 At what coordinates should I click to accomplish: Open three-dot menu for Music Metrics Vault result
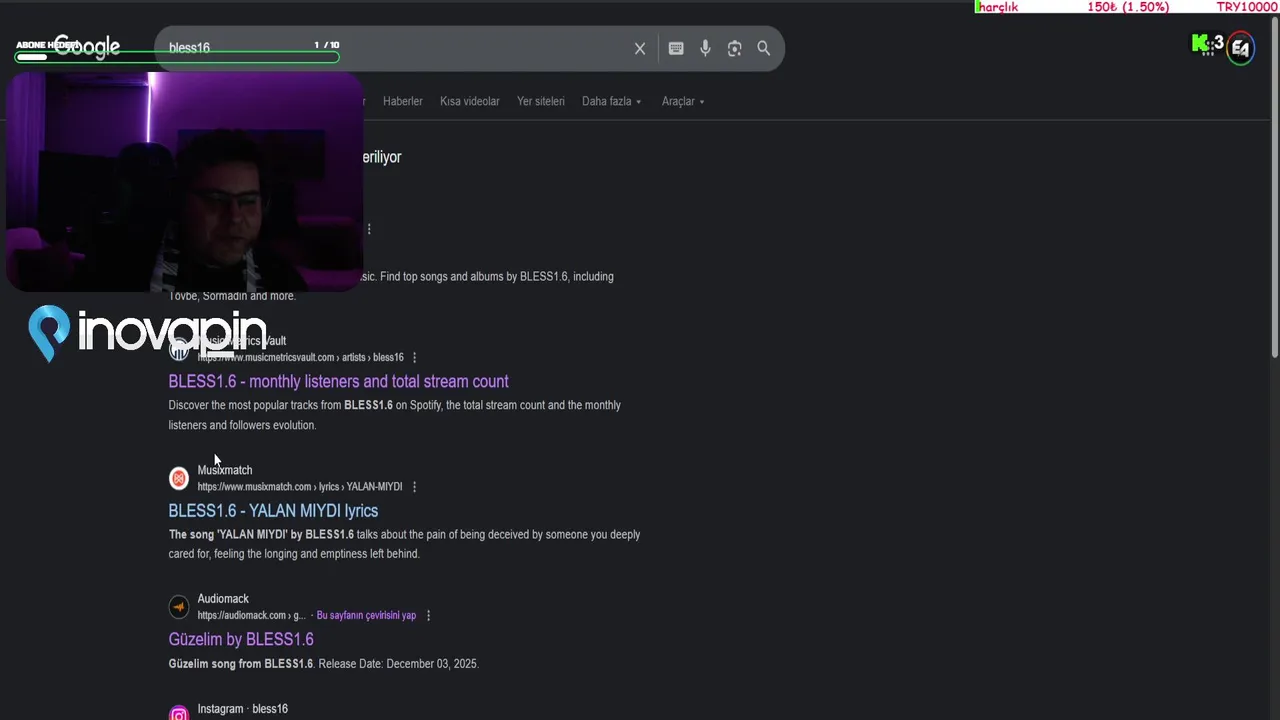click(414, 358)
